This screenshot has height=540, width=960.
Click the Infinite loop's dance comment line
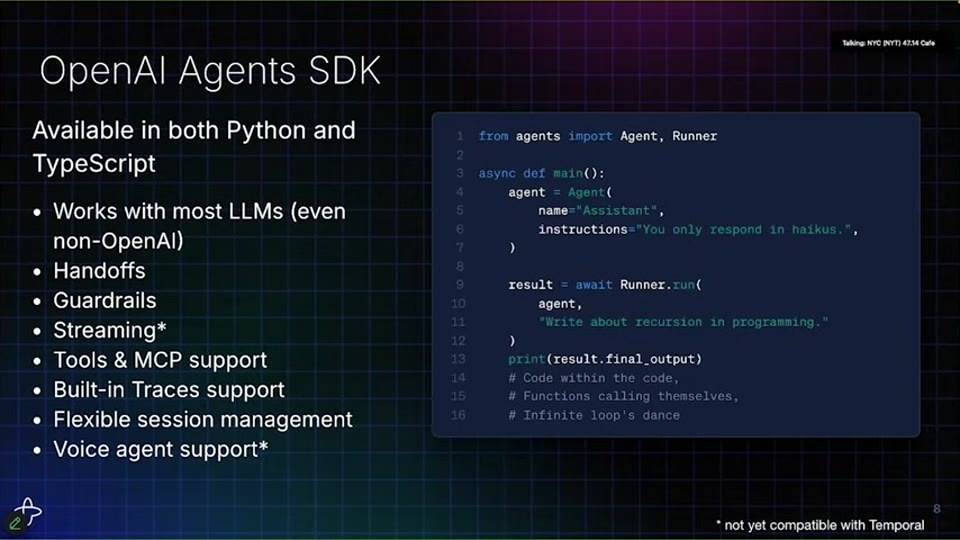click(594, 415)
